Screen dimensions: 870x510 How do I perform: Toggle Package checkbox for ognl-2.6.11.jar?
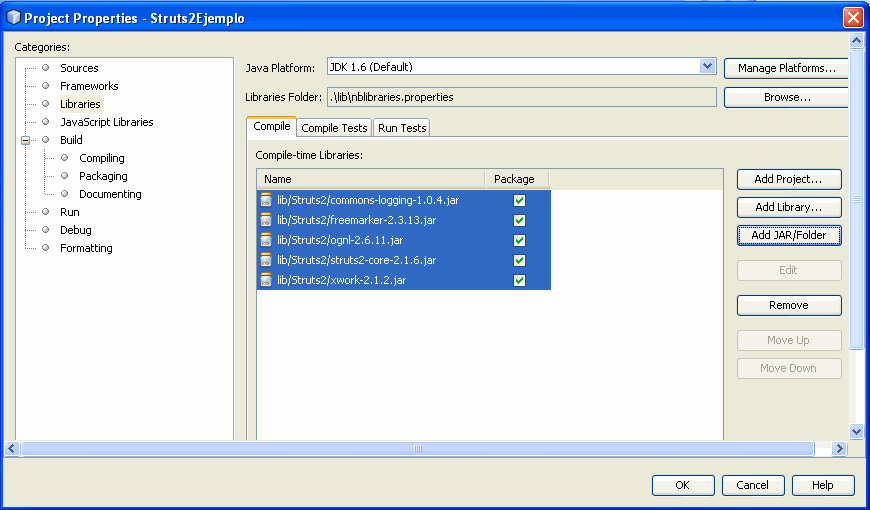click(519, 240)
